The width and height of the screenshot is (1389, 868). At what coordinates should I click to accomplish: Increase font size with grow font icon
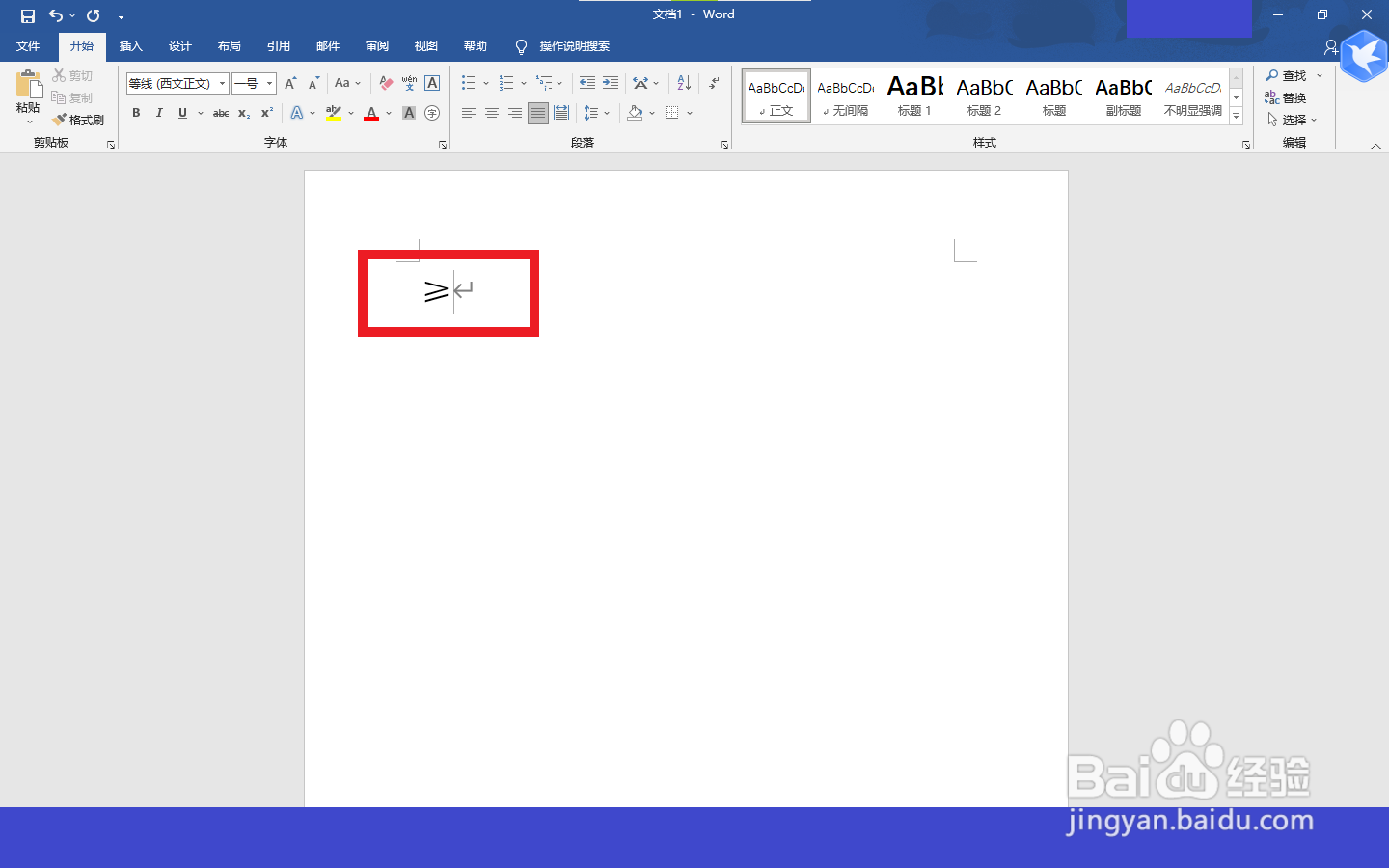290,84
